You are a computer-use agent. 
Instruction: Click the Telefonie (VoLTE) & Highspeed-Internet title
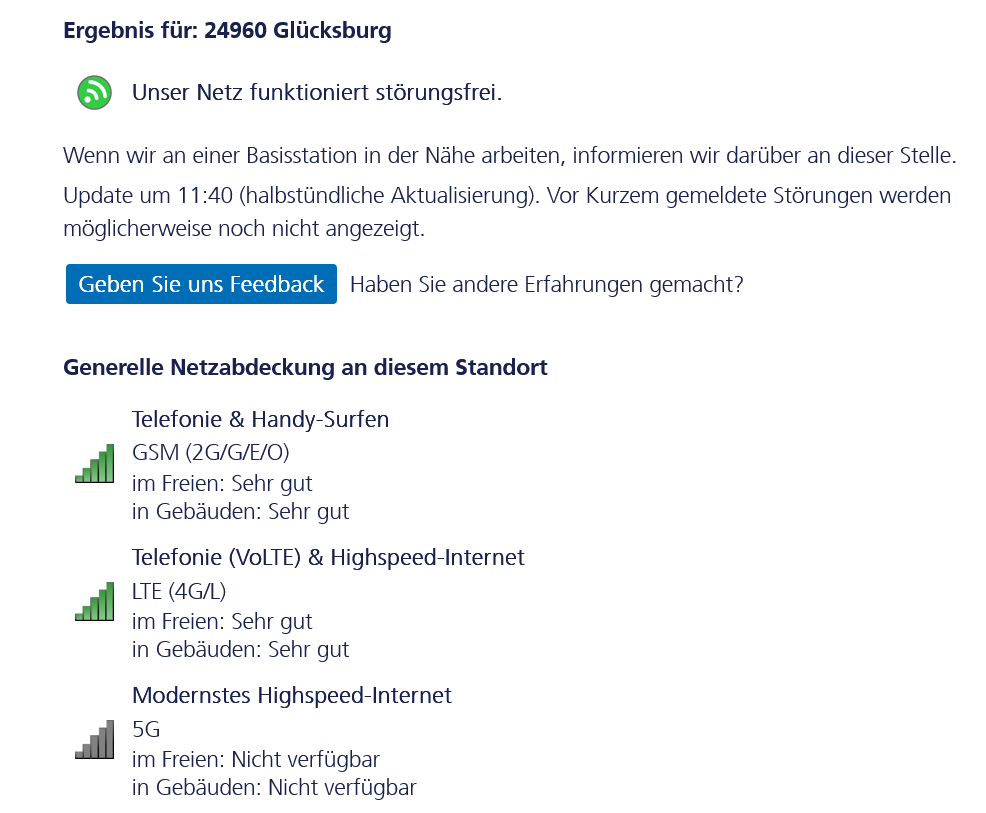click(328, 557)
